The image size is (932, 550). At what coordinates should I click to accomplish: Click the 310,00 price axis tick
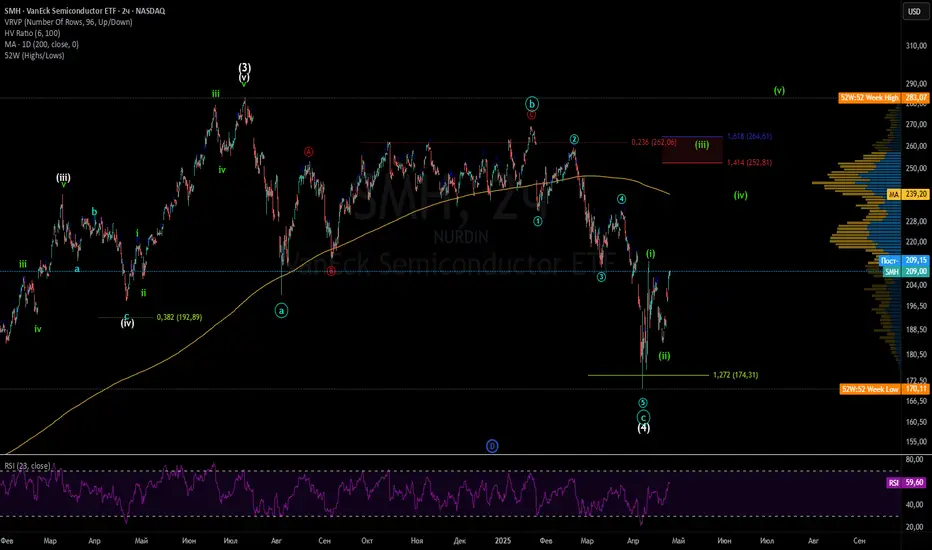coord(916,46)
